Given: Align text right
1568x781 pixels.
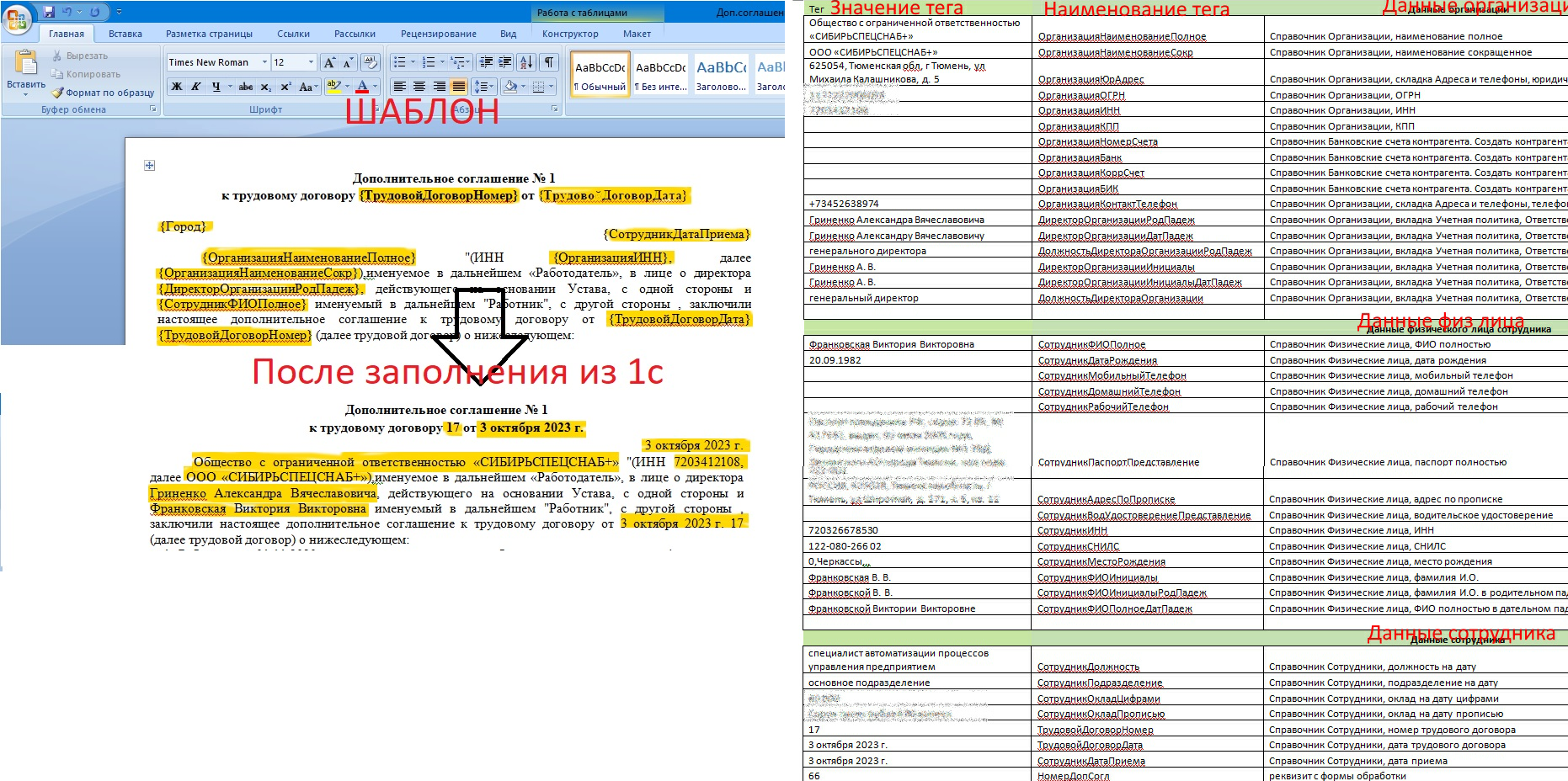Looking at the screenshot, I should tap(439, 86).
